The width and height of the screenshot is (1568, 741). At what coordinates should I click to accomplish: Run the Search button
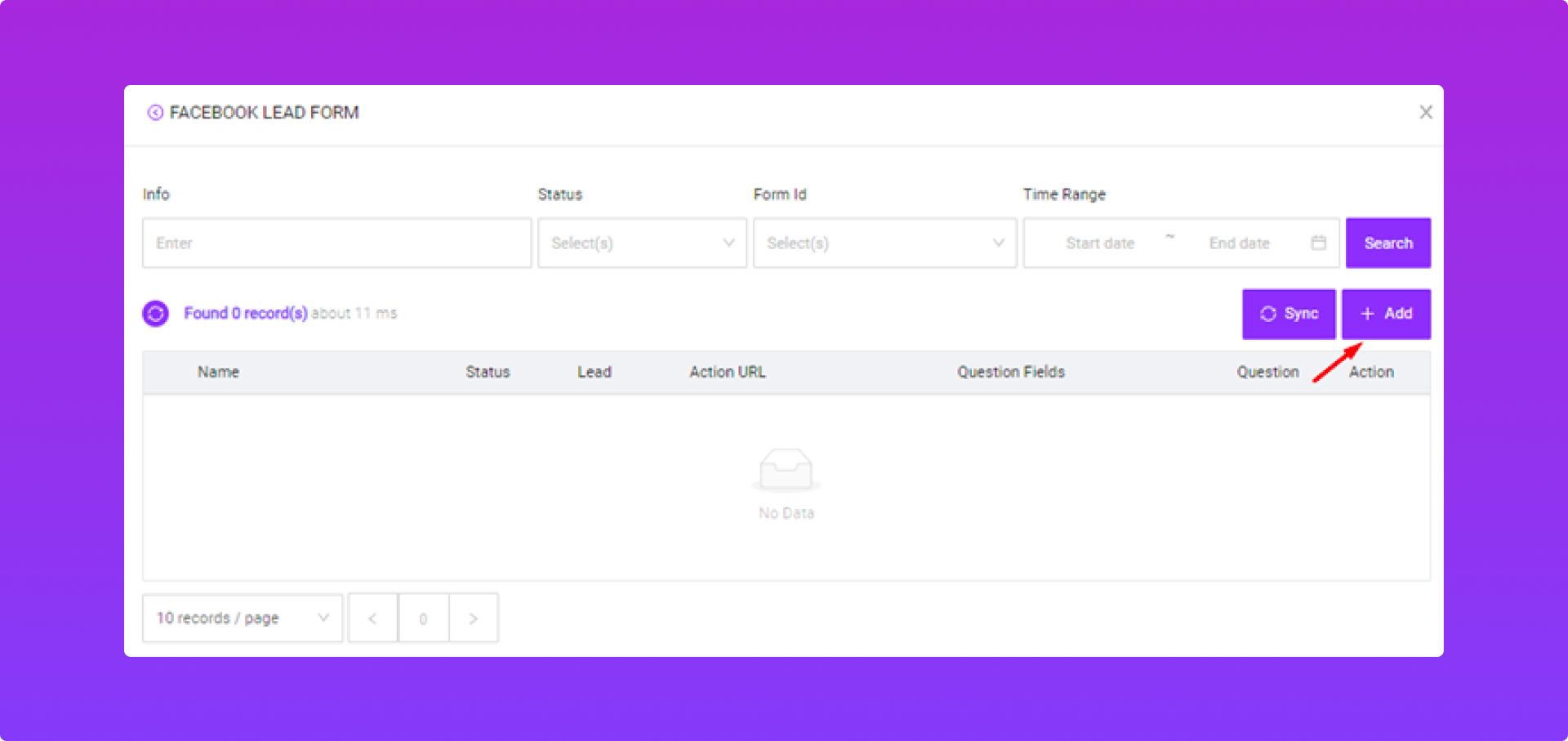(1388, 243)
